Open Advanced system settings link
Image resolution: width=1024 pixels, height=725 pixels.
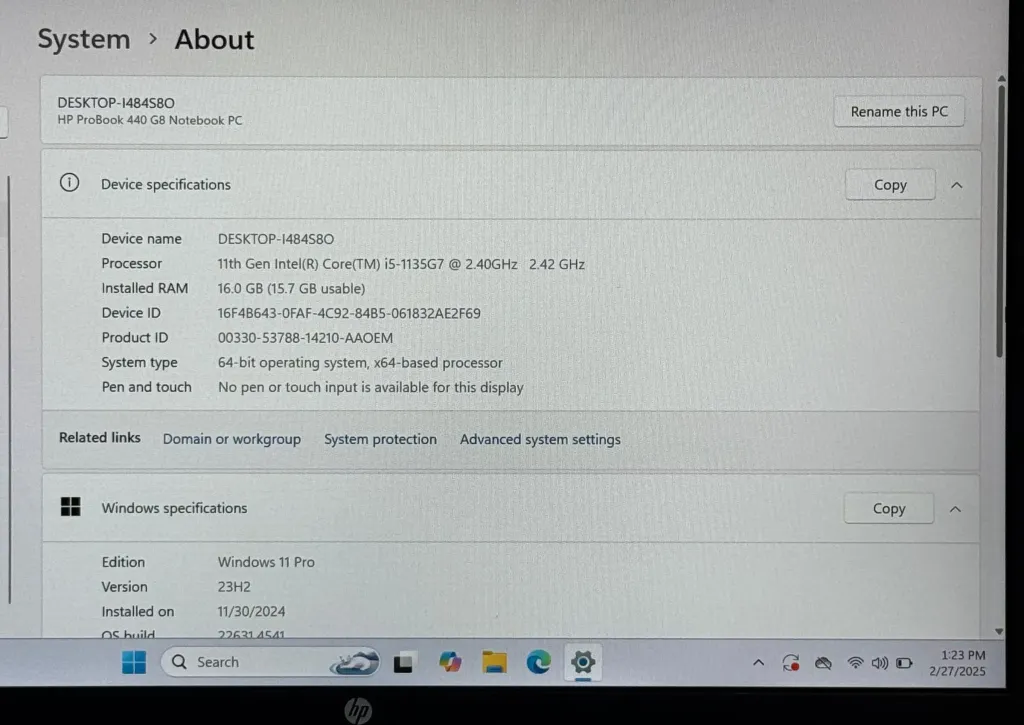click(x=540, y=440)
